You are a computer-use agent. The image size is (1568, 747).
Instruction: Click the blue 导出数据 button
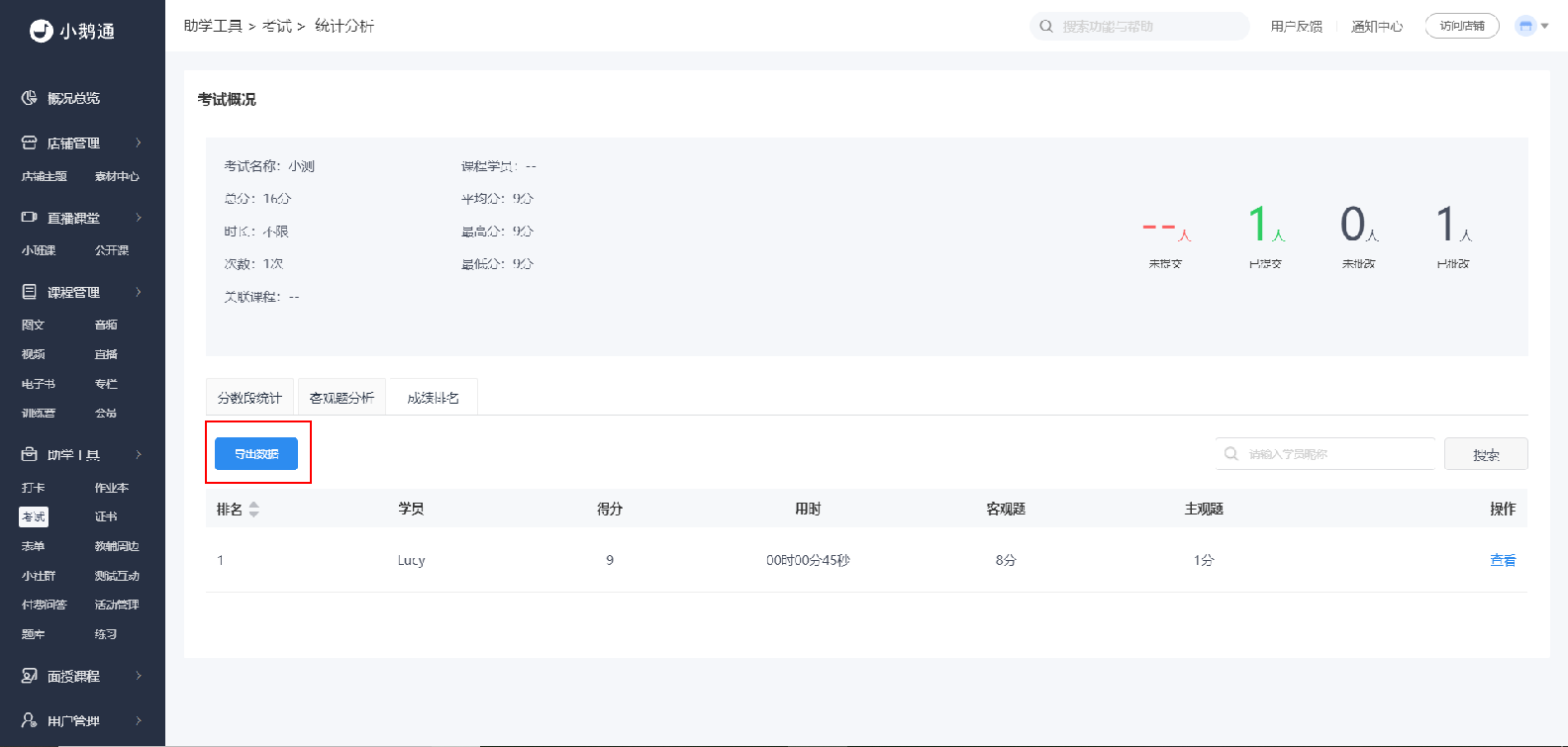pos(256,453)
